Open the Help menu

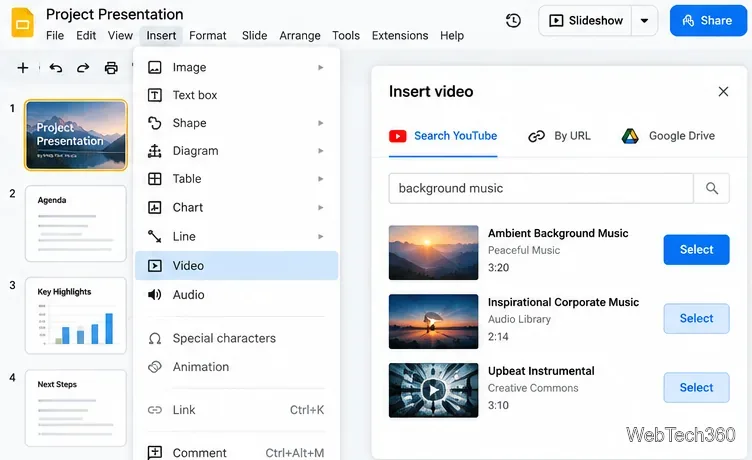(452, 35)
